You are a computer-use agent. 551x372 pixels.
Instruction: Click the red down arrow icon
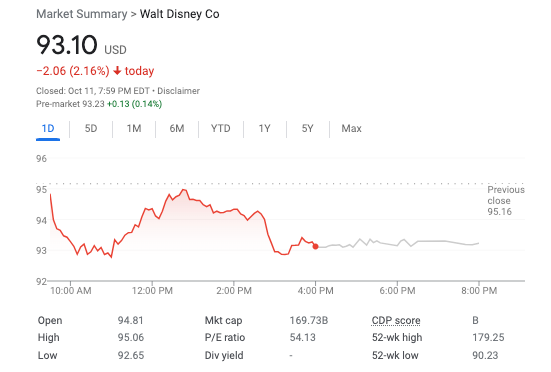[x=117, y=71]
